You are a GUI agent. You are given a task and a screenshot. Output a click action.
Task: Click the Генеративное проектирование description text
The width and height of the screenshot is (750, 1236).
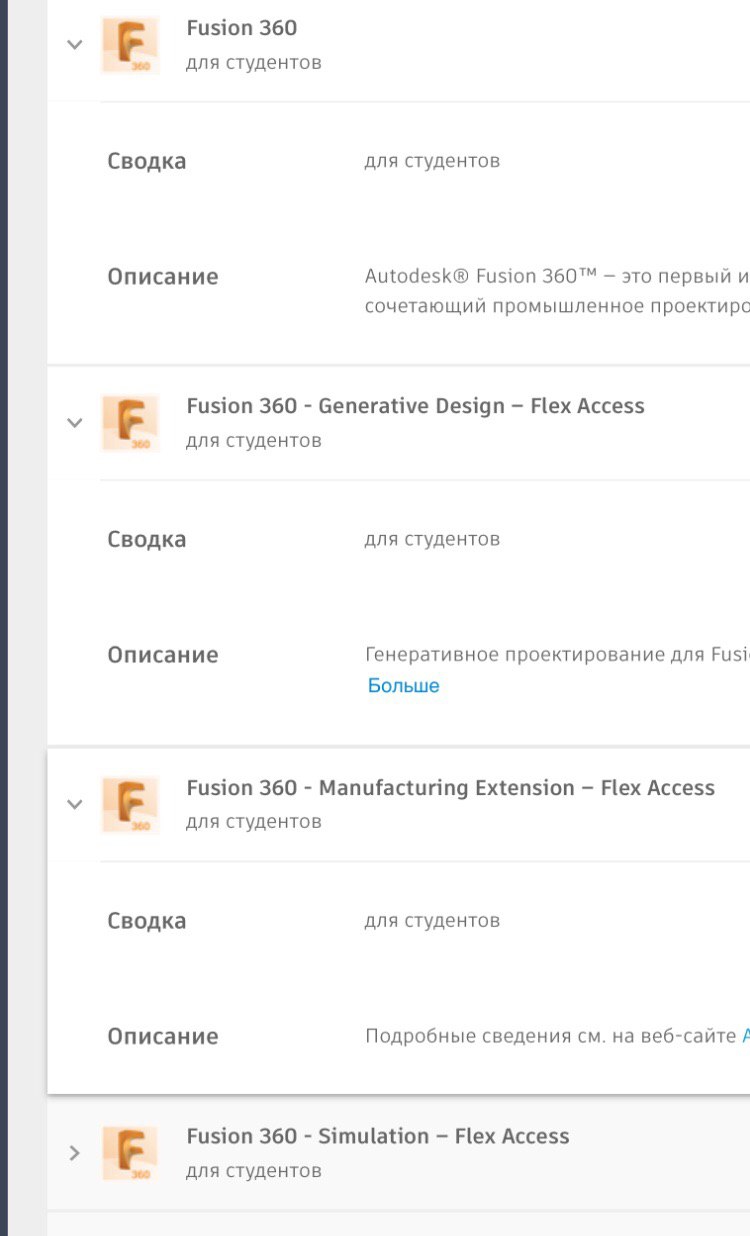click(x=557, y=655)
